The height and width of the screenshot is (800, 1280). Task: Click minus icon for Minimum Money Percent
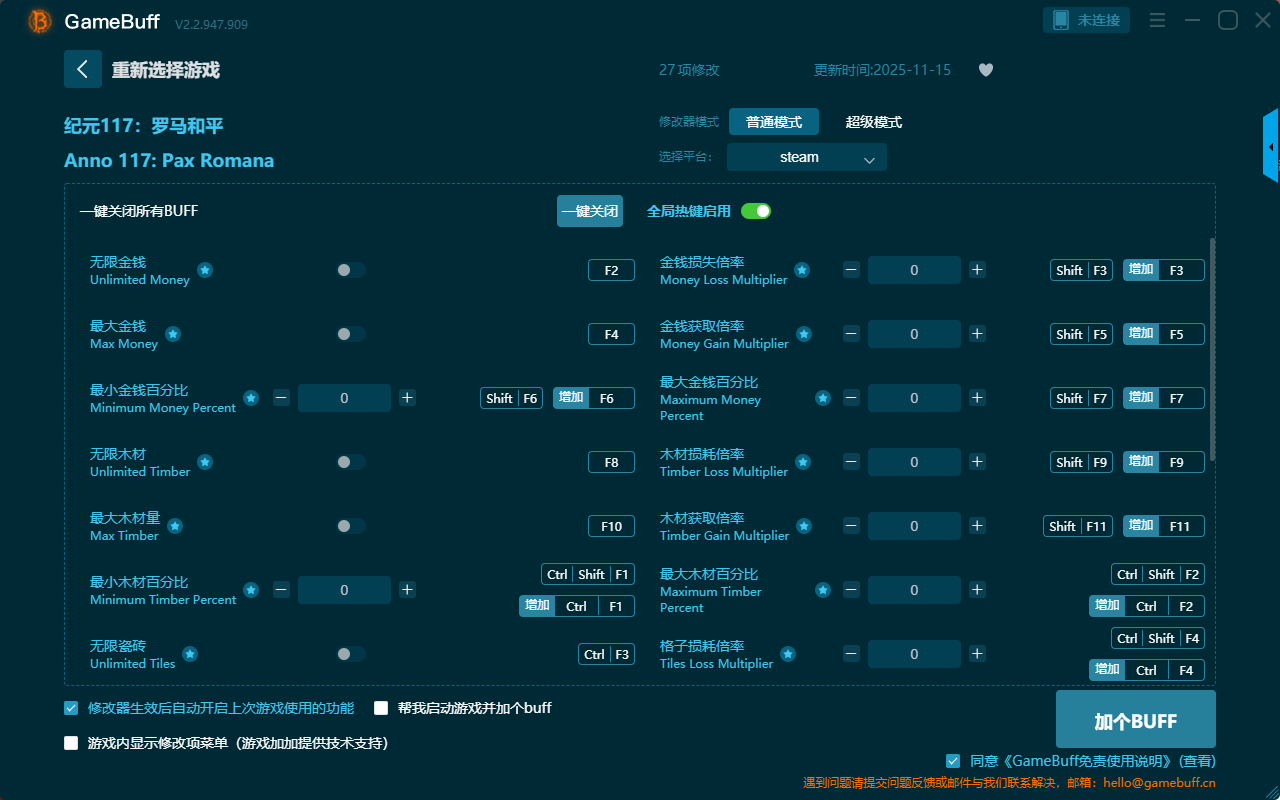281,398
